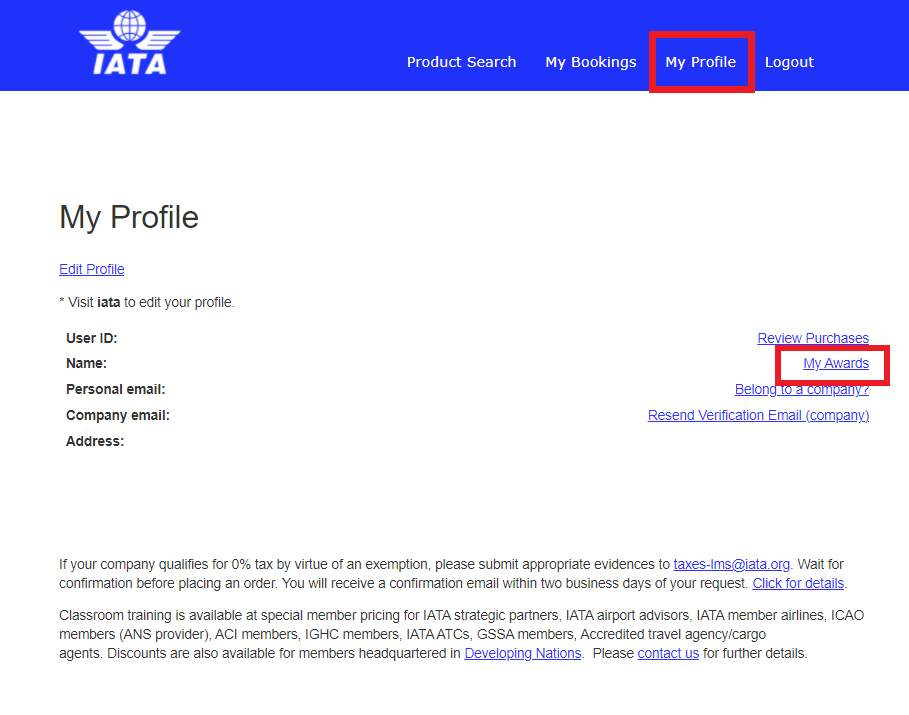The width and height of the screenshot is (909, 715).
Task: Open Product Search
Action: click(461, 61)
